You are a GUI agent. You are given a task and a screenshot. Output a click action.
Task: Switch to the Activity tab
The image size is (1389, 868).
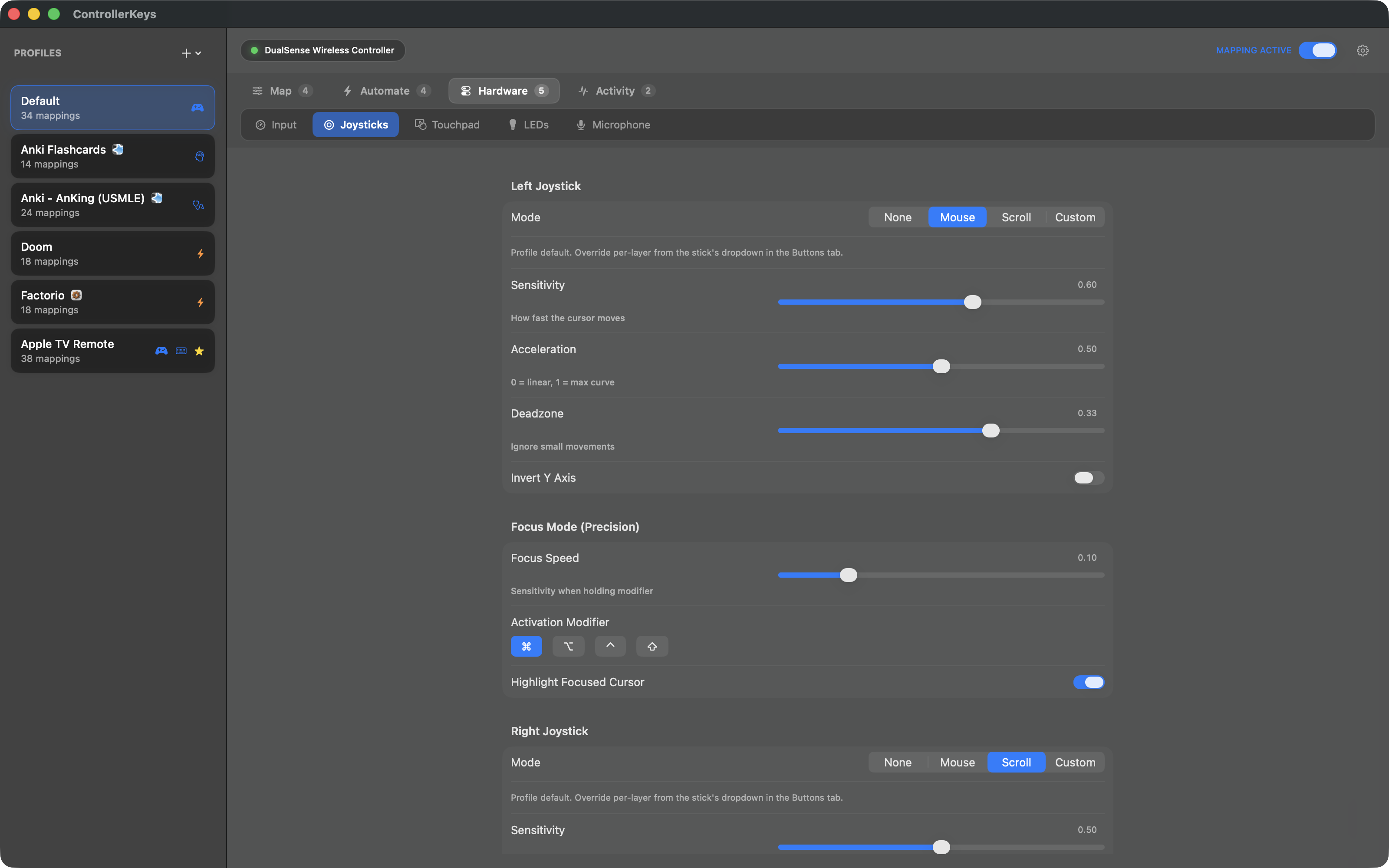[x=617, y=91]
